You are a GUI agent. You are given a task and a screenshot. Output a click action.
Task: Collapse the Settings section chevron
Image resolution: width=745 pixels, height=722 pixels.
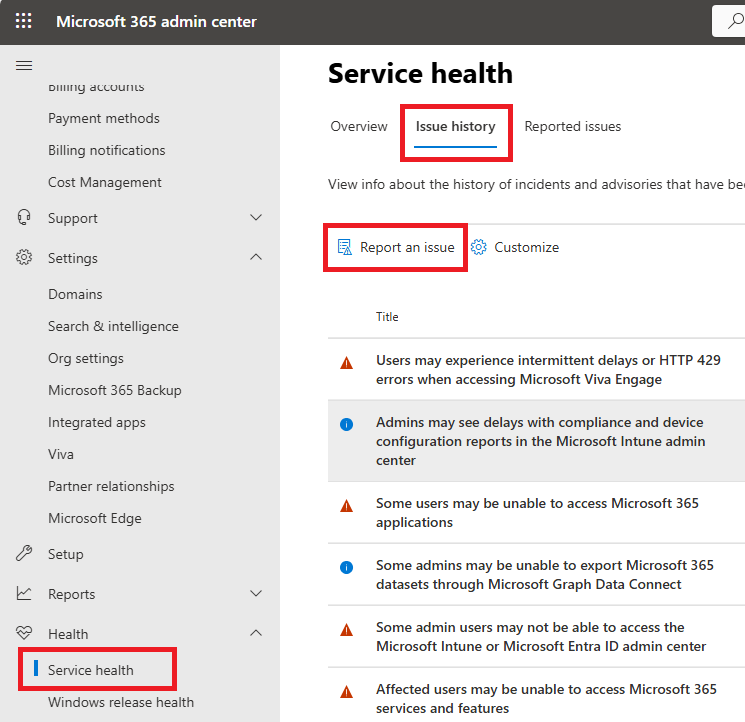[256, 257]
